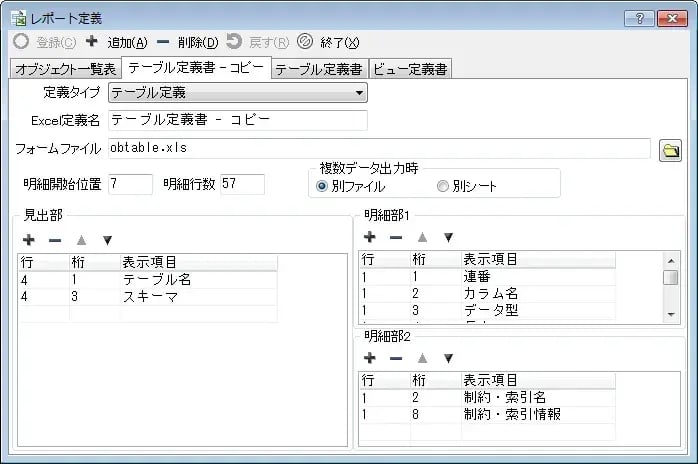Click the minus icon in 見出部 panel

tap(55, 240)
